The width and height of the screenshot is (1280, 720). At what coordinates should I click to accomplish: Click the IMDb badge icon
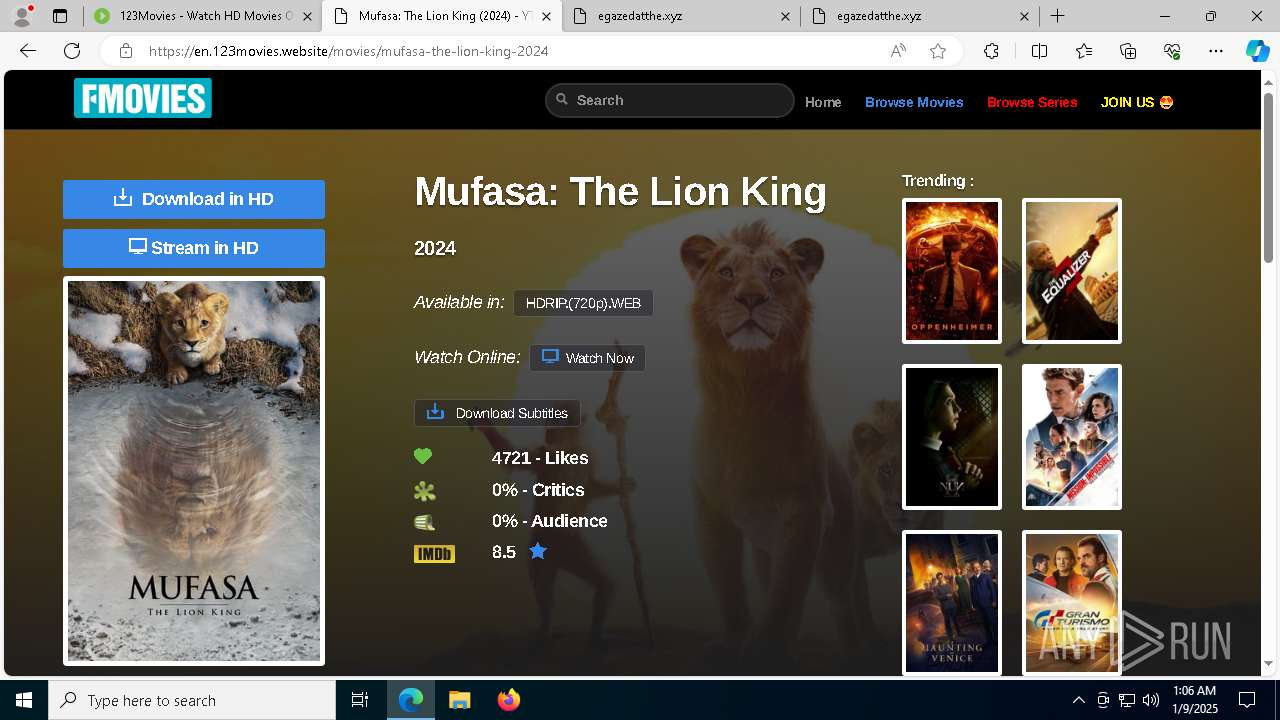pyautogui.click(x=434, y=553)
